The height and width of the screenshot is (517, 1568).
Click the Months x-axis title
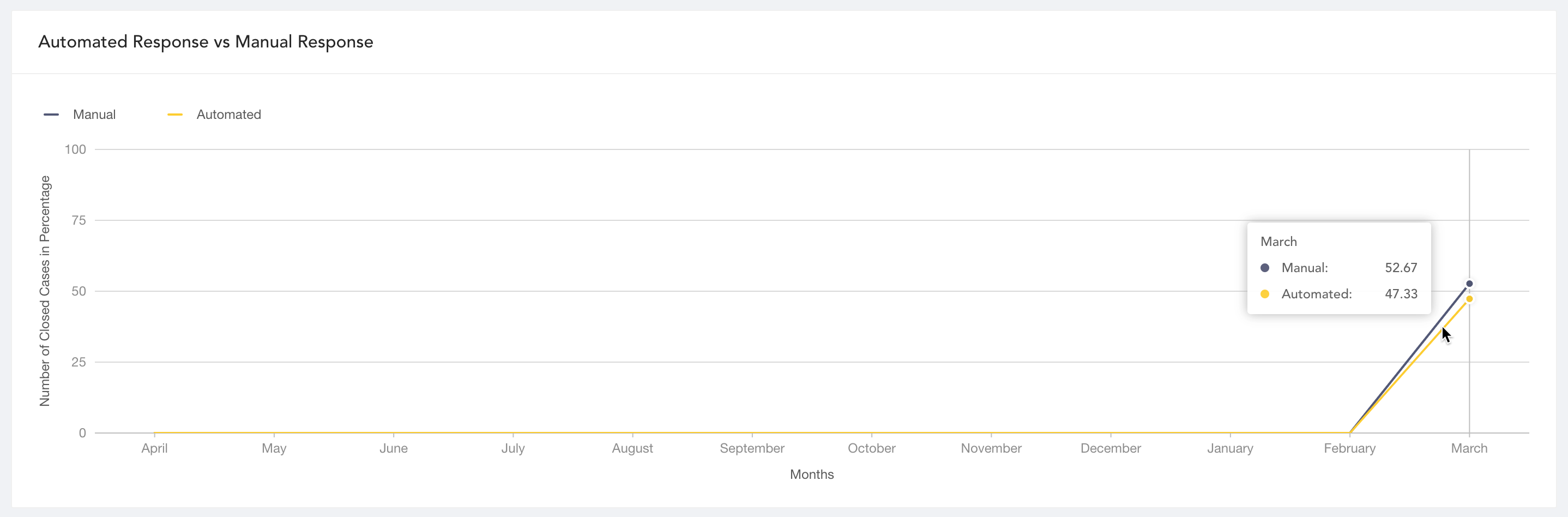tap(811, 474)
